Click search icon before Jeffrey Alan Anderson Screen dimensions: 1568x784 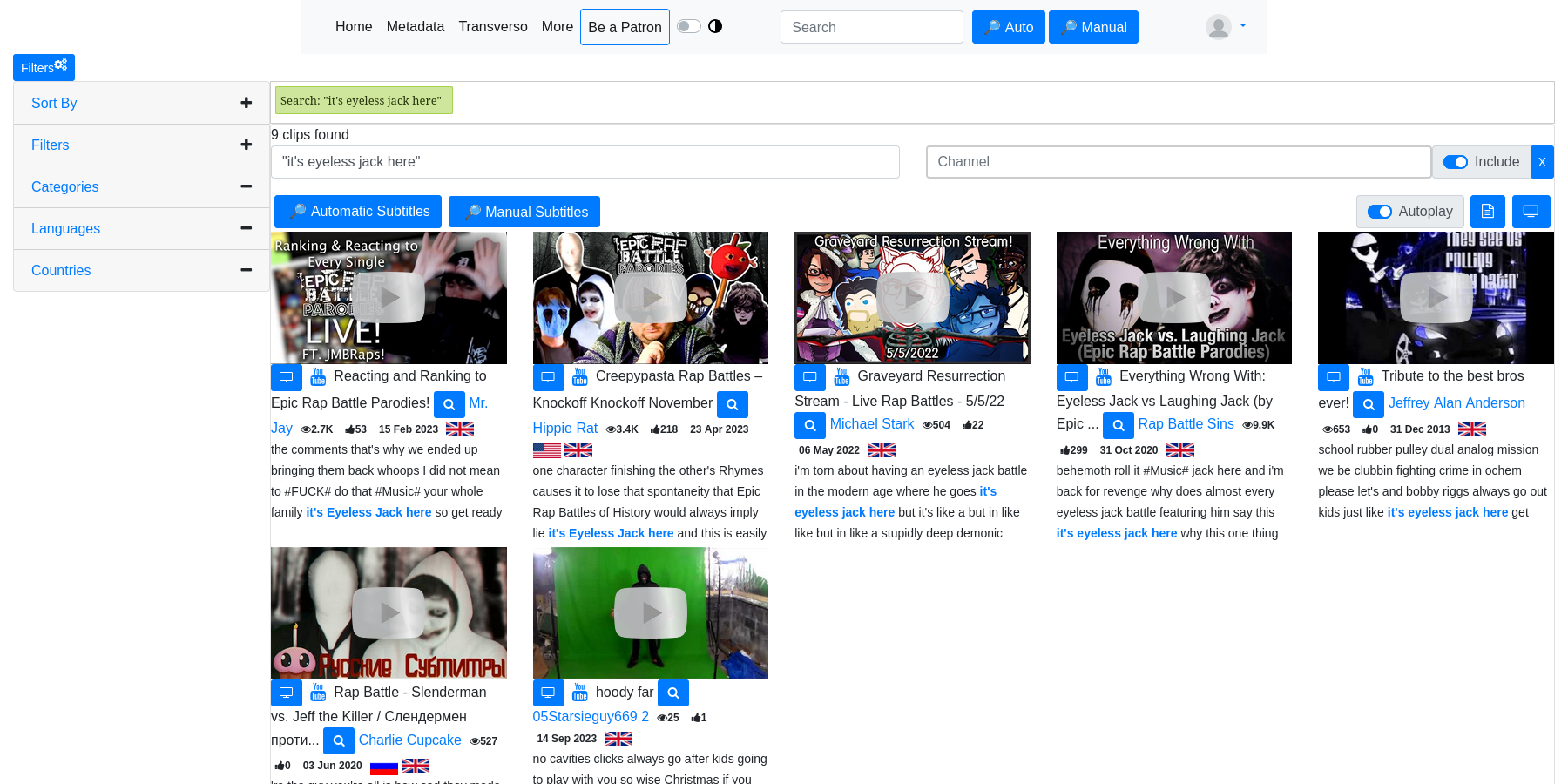tap(1368, 404)
